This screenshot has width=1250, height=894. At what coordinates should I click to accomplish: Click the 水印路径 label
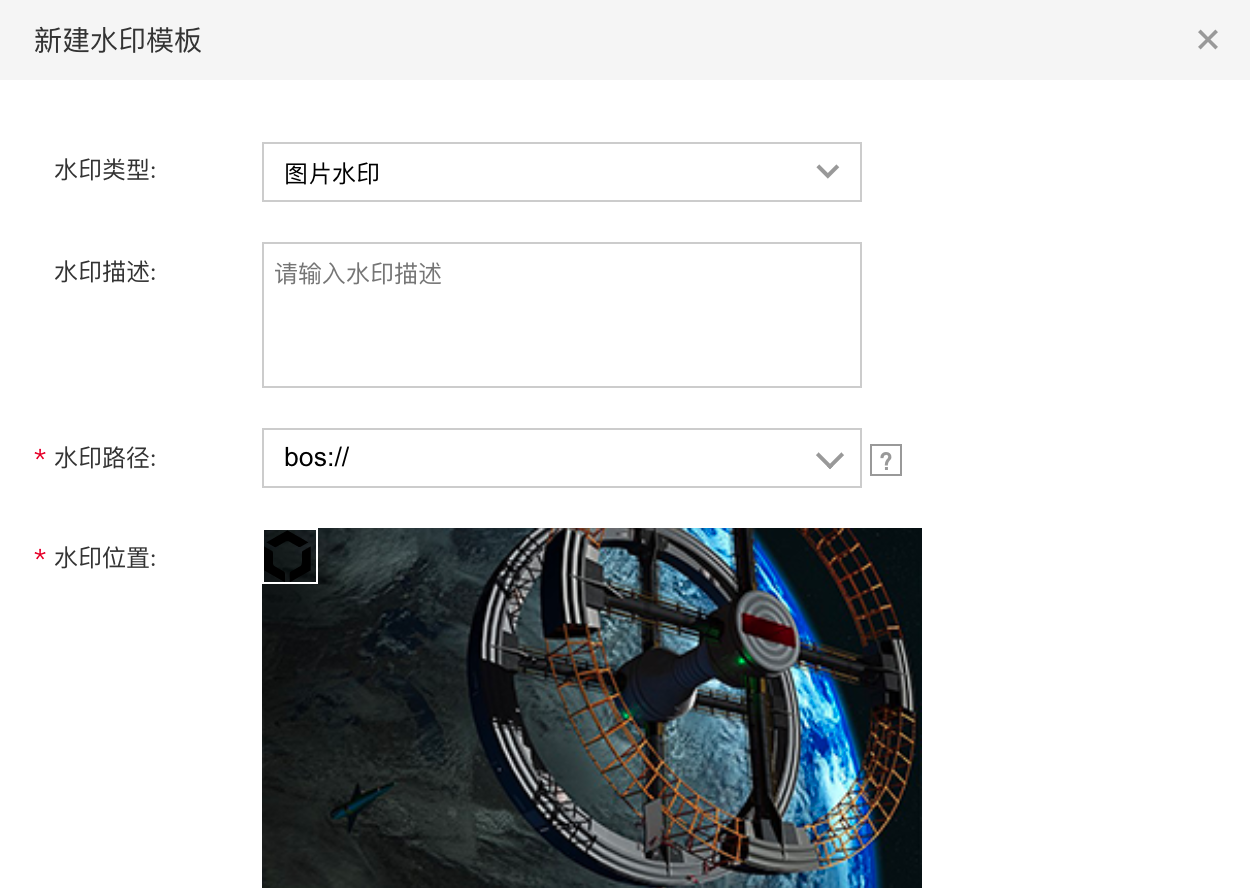click(105, 458)
